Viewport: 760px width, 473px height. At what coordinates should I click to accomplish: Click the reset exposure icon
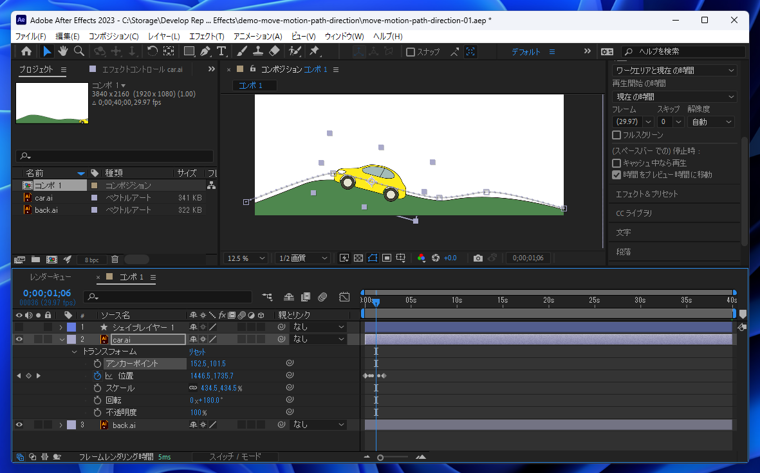435,258
